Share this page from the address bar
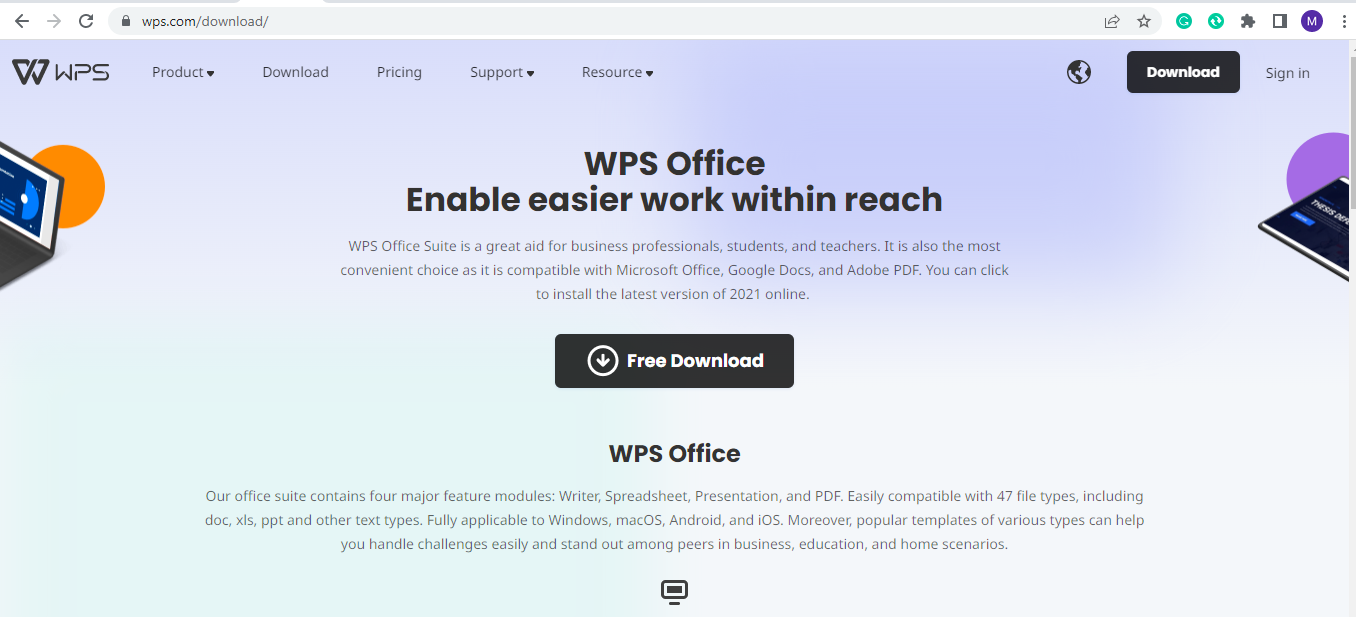The width and height of the screenshot is (1356, 617). [1112, 21]
